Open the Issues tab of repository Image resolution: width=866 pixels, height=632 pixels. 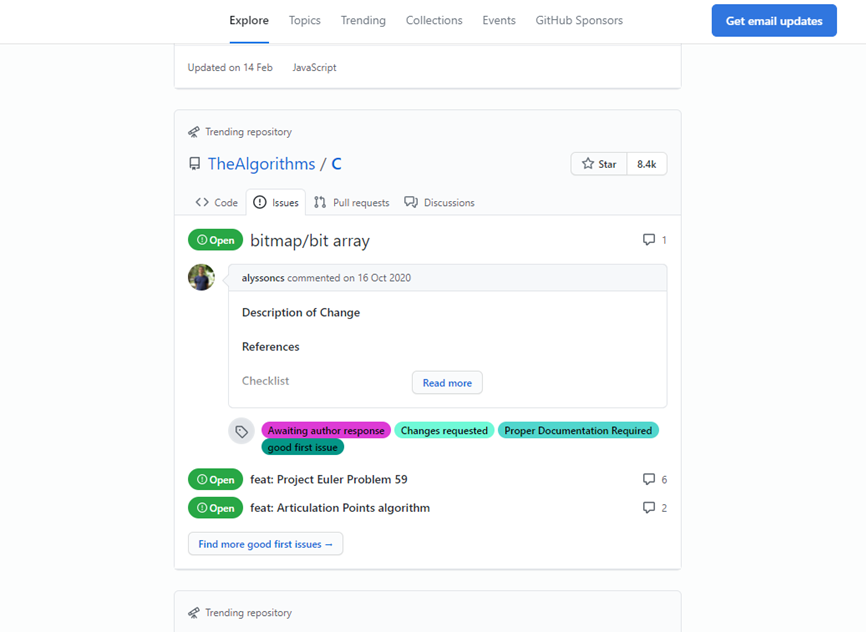[276, 203]
